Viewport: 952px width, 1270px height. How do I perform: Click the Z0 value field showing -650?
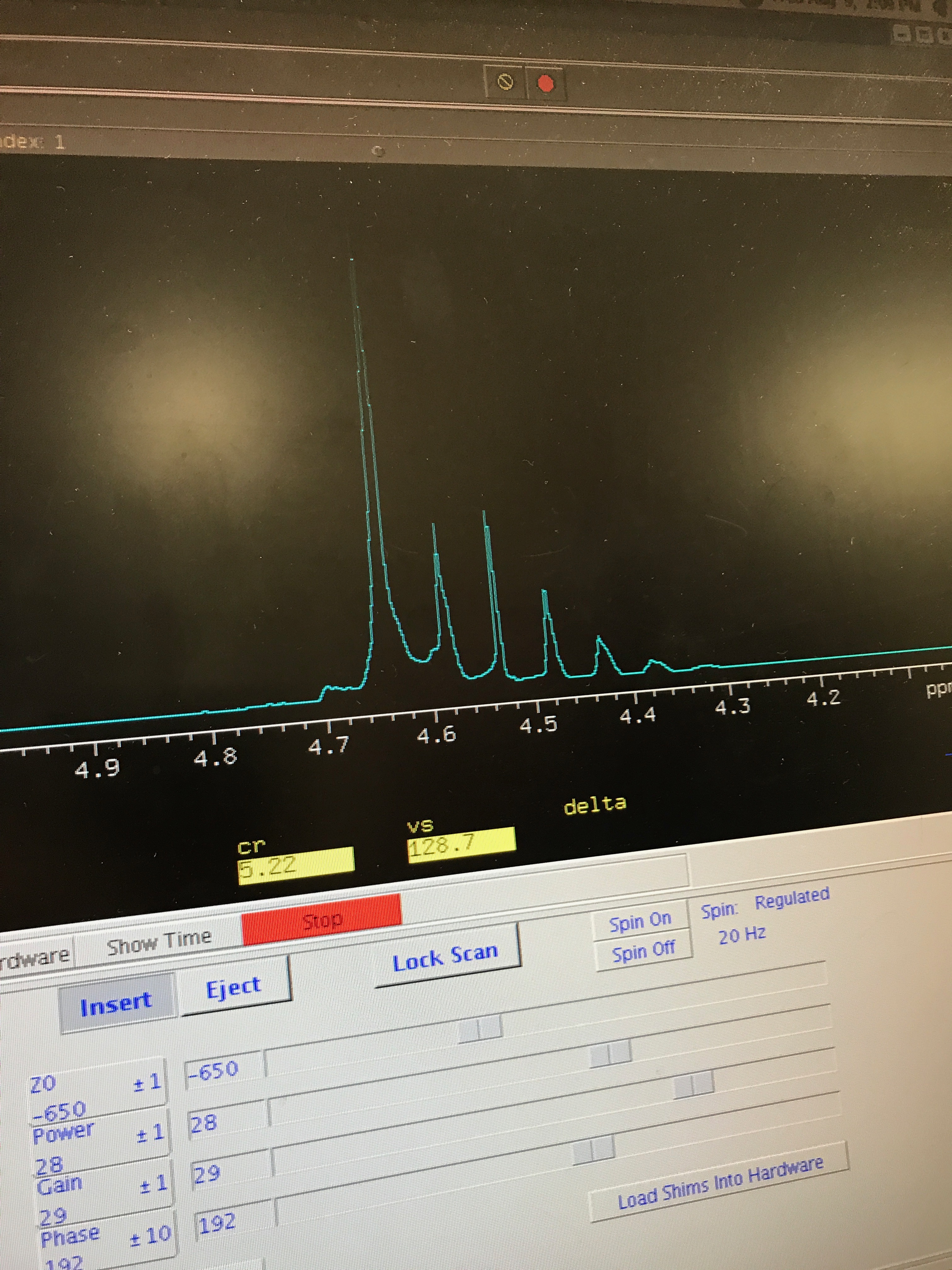pos(224,1070)
